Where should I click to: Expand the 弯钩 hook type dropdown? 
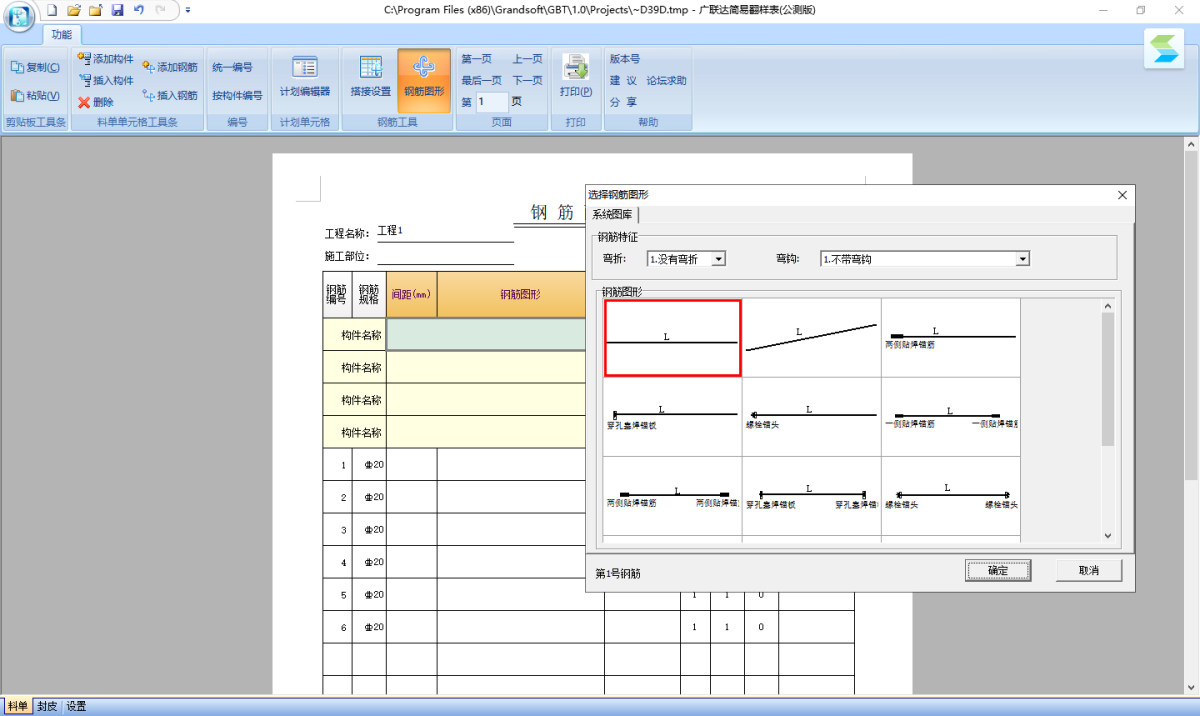coord(1022,259)
